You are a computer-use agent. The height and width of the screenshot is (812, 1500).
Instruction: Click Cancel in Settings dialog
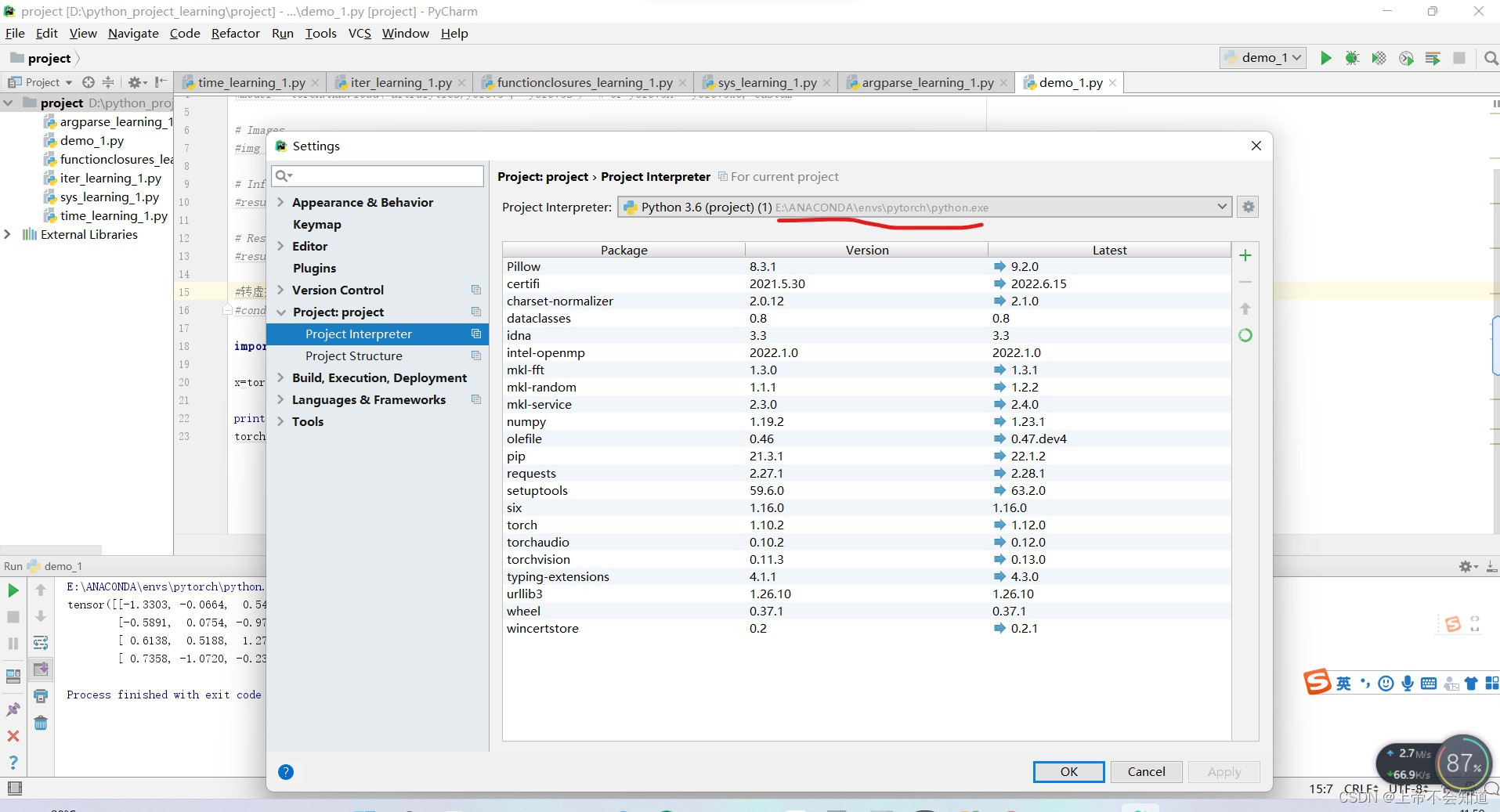pos(1146,771)
